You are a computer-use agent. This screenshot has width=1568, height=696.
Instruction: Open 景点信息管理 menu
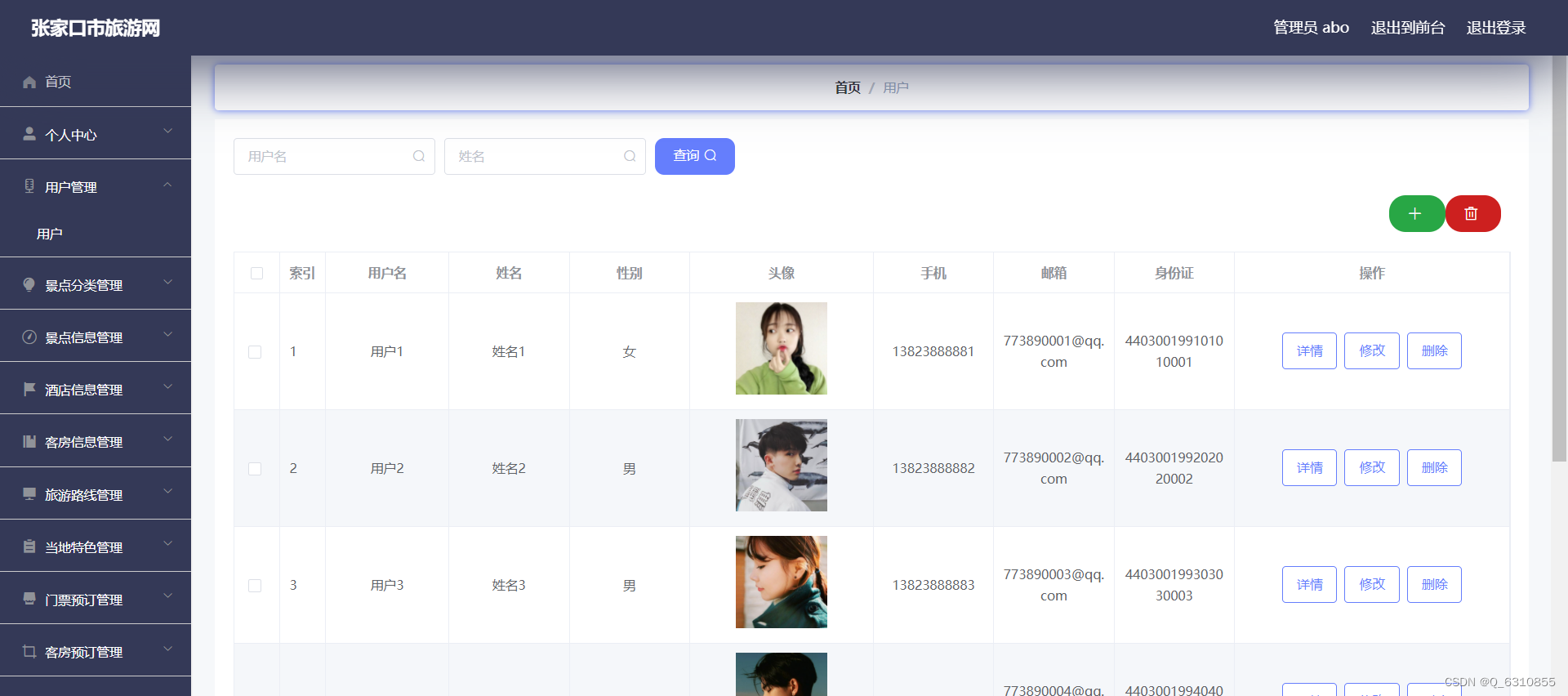pyautogui.click(x=96, y=337)
